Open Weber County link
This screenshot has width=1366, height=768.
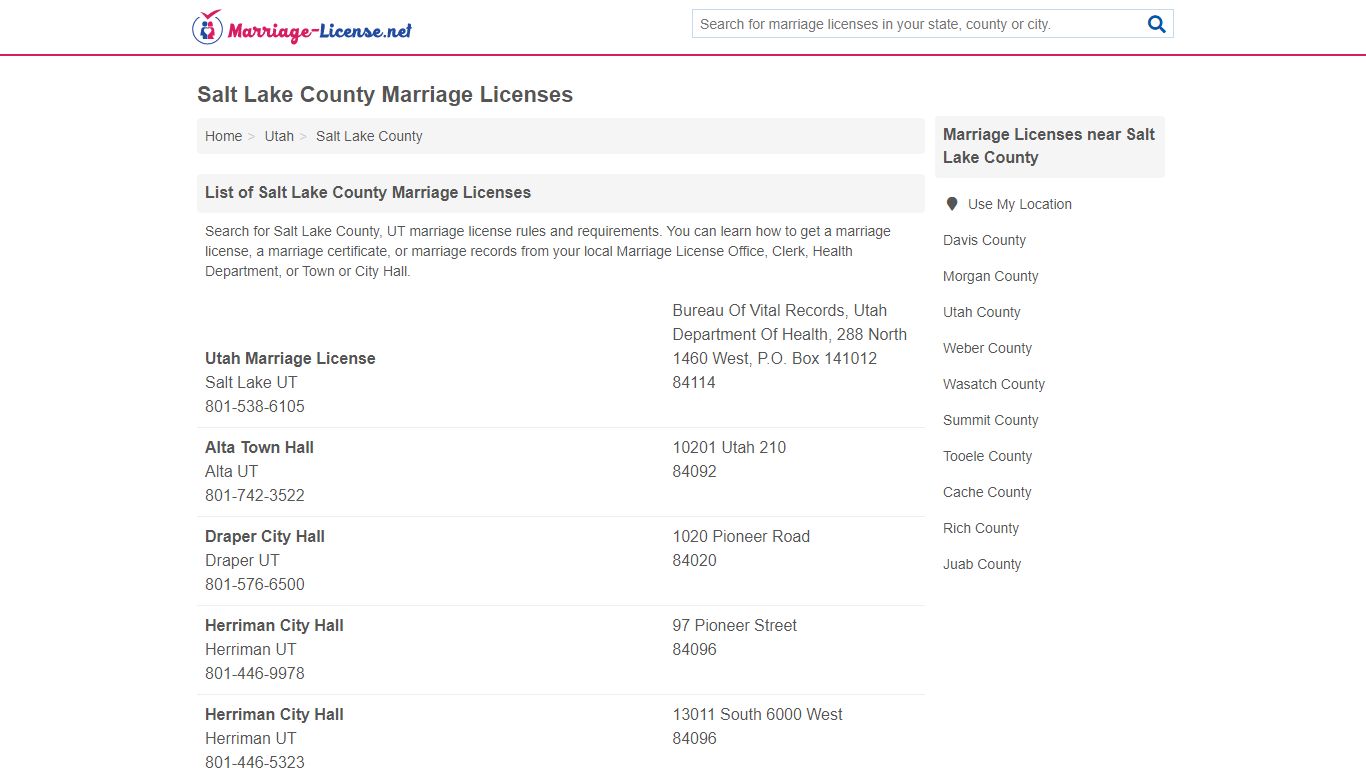(x=987, y=348)
